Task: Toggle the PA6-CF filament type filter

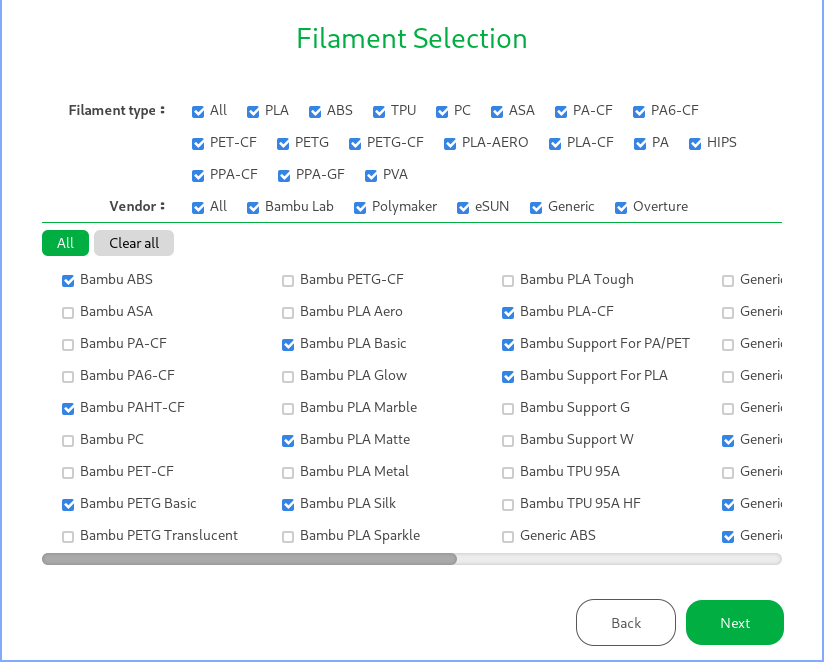Action: coord(639,111)
